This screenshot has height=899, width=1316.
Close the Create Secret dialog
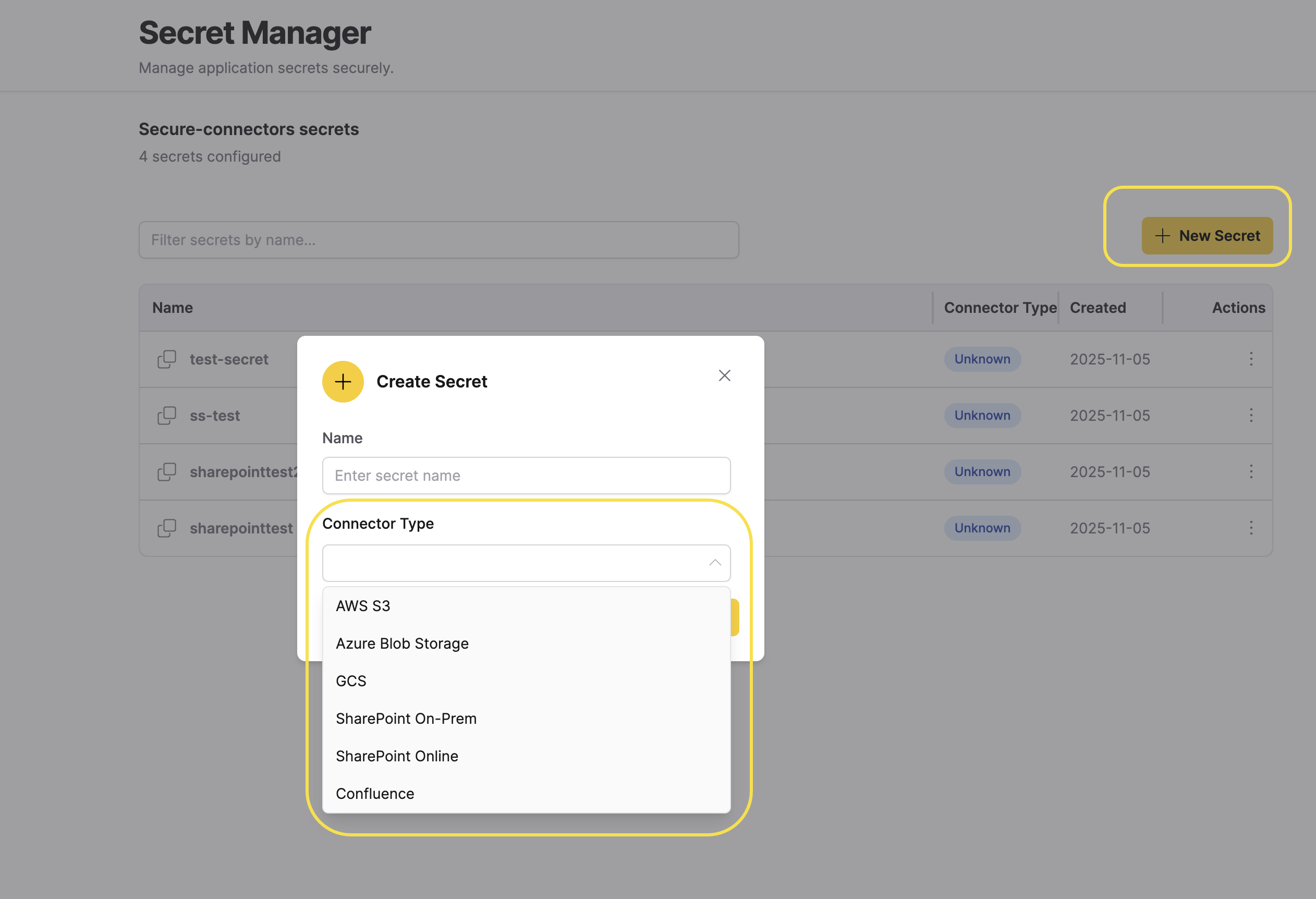point(724,375)
